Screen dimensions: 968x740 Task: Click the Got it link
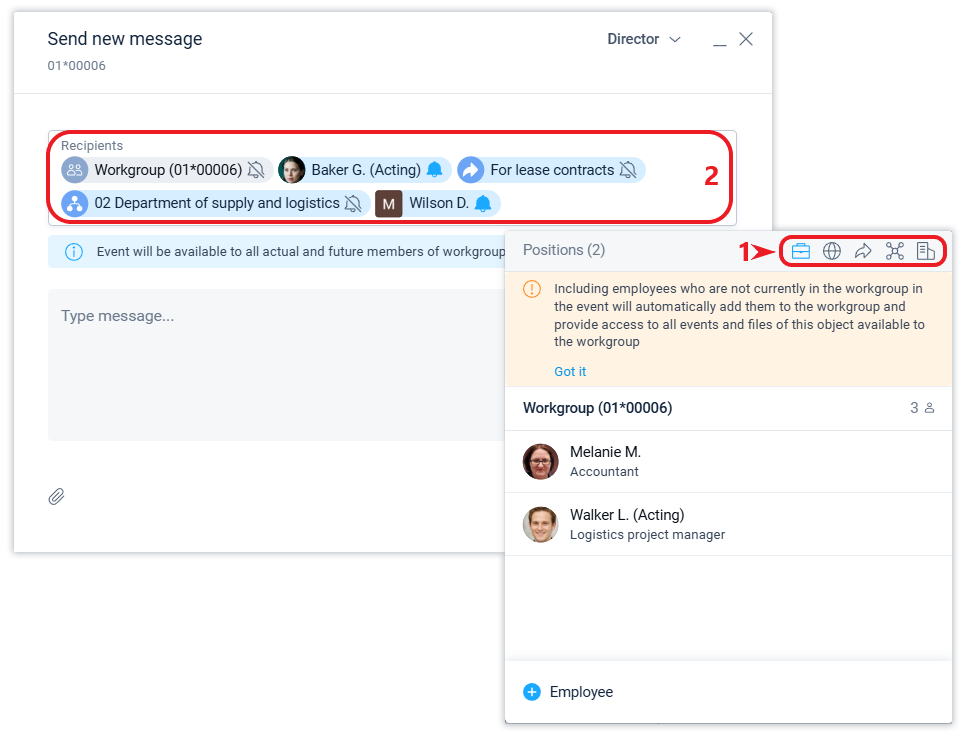pyautogui.click(x=570, y=371)
